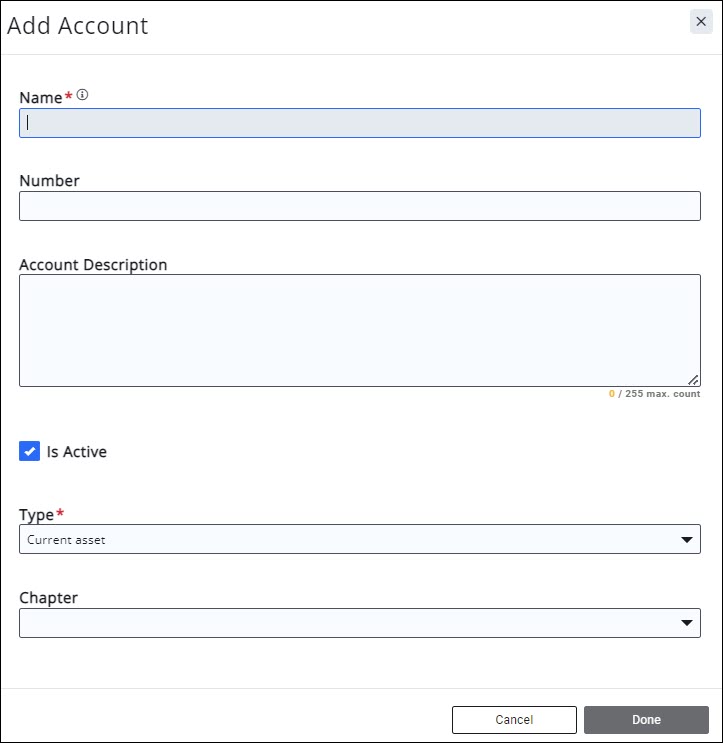Click the arrow on the Chapter dropdown
The width and height of the screenshot is (723, 743).
pos(686,623)
